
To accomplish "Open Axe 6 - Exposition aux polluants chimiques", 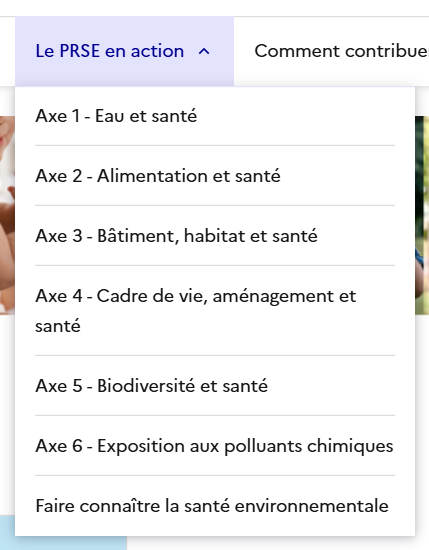I will coord(215,445).
